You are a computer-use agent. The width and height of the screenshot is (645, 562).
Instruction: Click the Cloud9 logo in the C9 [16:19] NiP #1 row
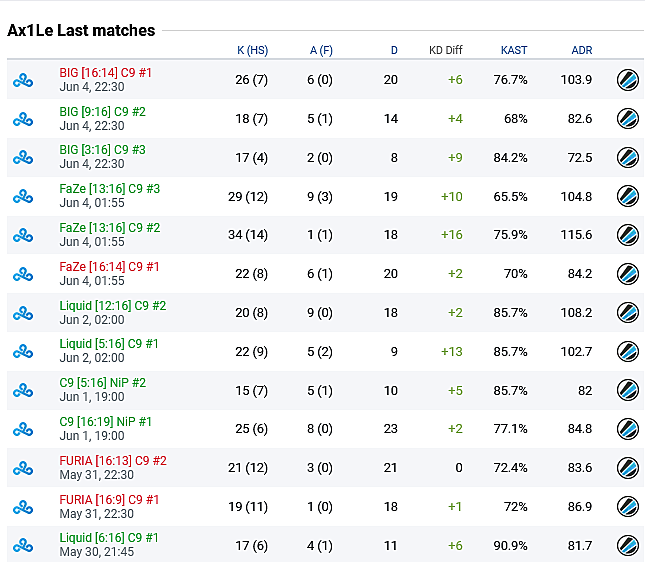[23, 430]
